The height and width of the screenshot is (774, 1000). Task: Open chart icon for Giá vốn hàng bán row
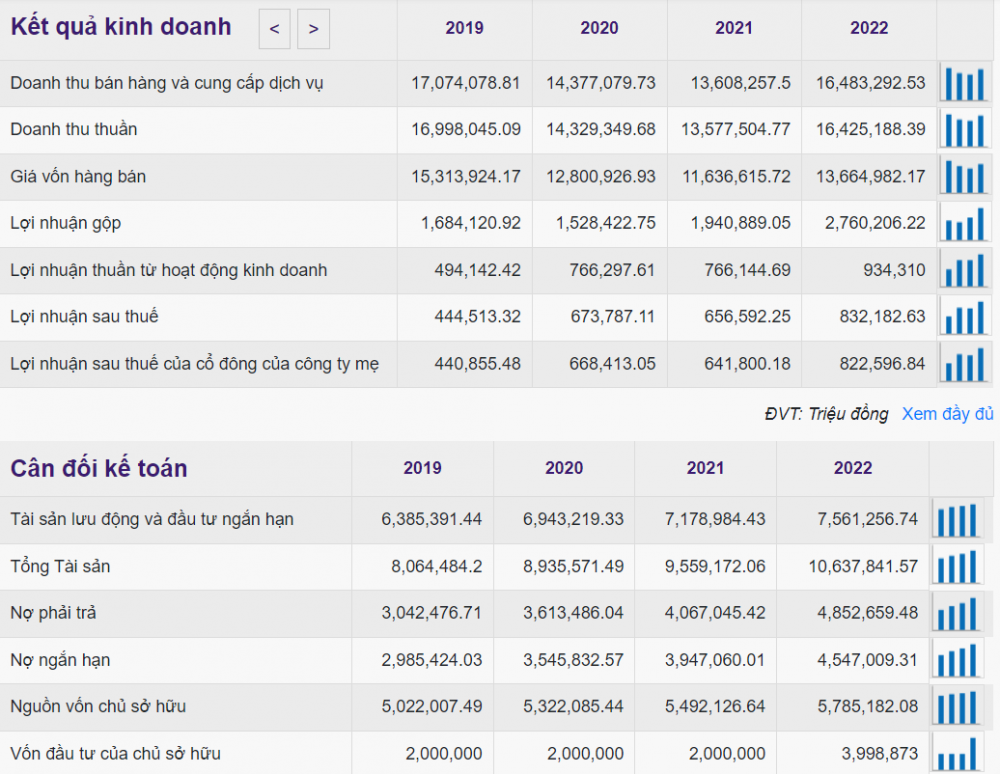(x=965, y=177)
